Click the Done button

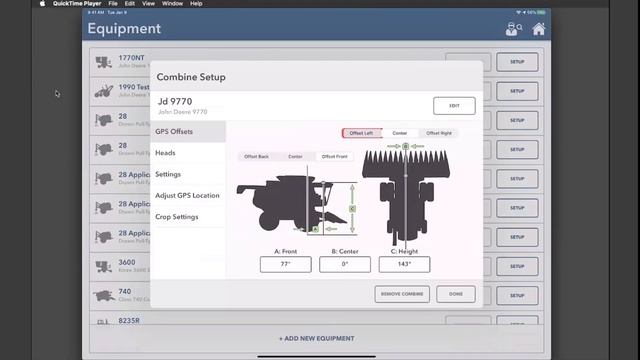(456, 294)
